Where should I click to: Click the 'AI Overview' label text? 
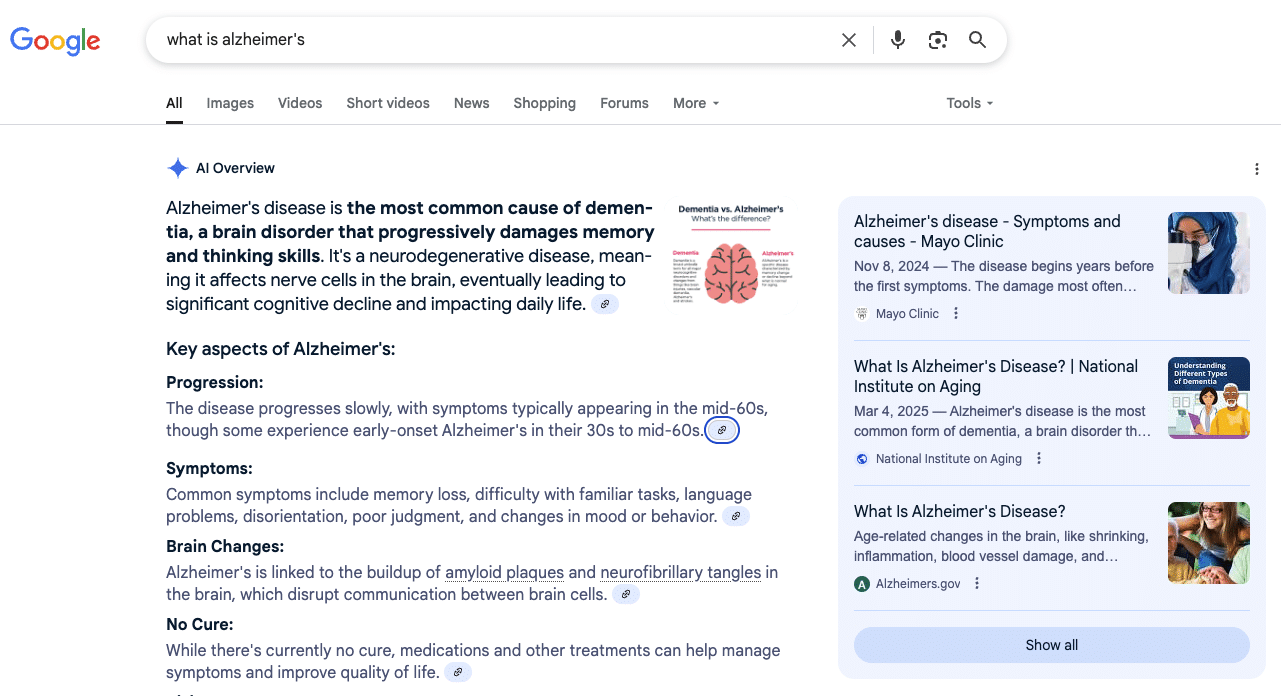[235, 168]
